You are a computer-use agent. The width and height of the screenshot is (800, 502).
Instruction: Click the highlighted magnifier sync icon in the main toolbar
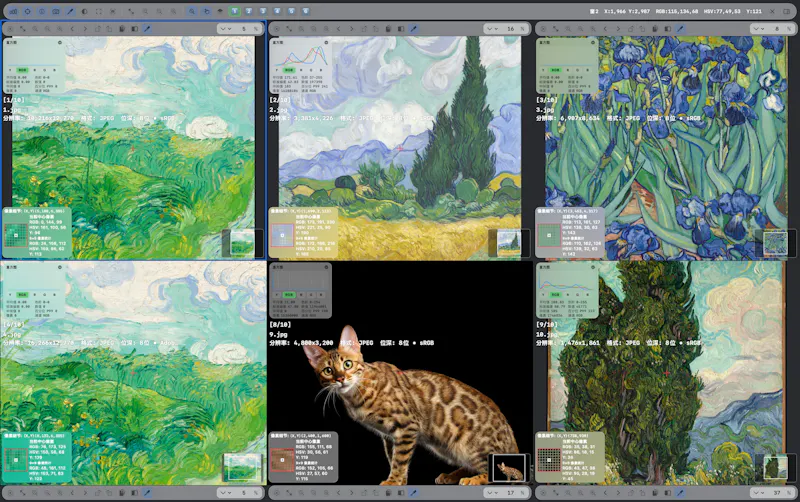192,11
